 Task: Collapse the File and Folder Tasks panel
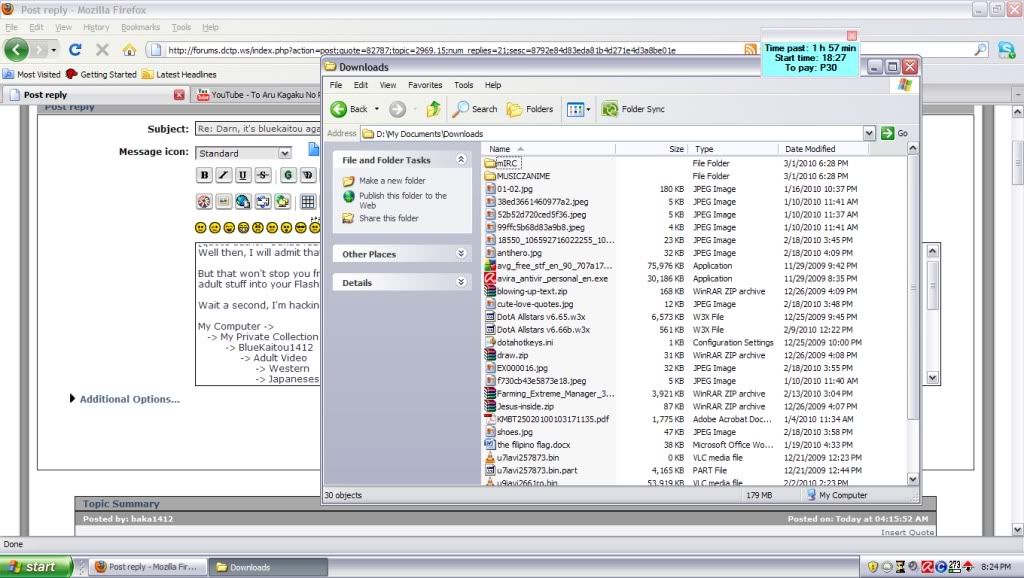coord(461,159)
